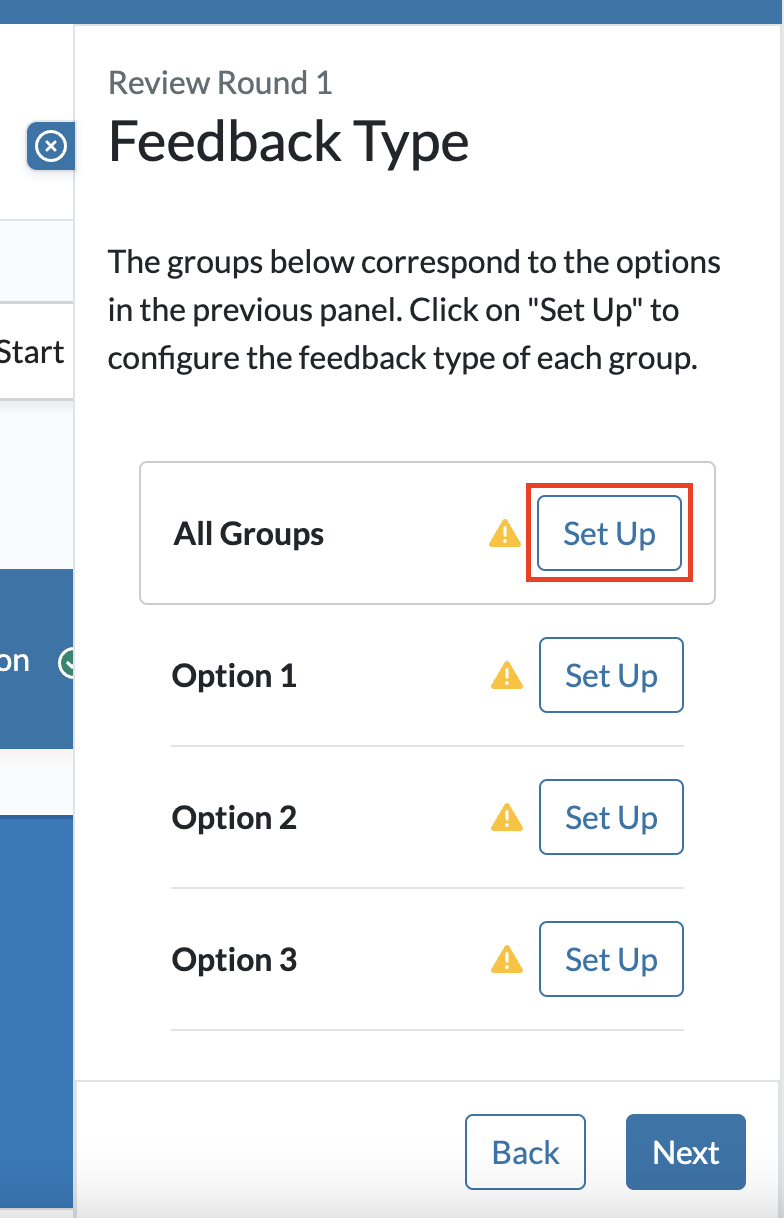The image size is (784, 1218).
Task: Click the Back button
Action: pos(525,1152)
